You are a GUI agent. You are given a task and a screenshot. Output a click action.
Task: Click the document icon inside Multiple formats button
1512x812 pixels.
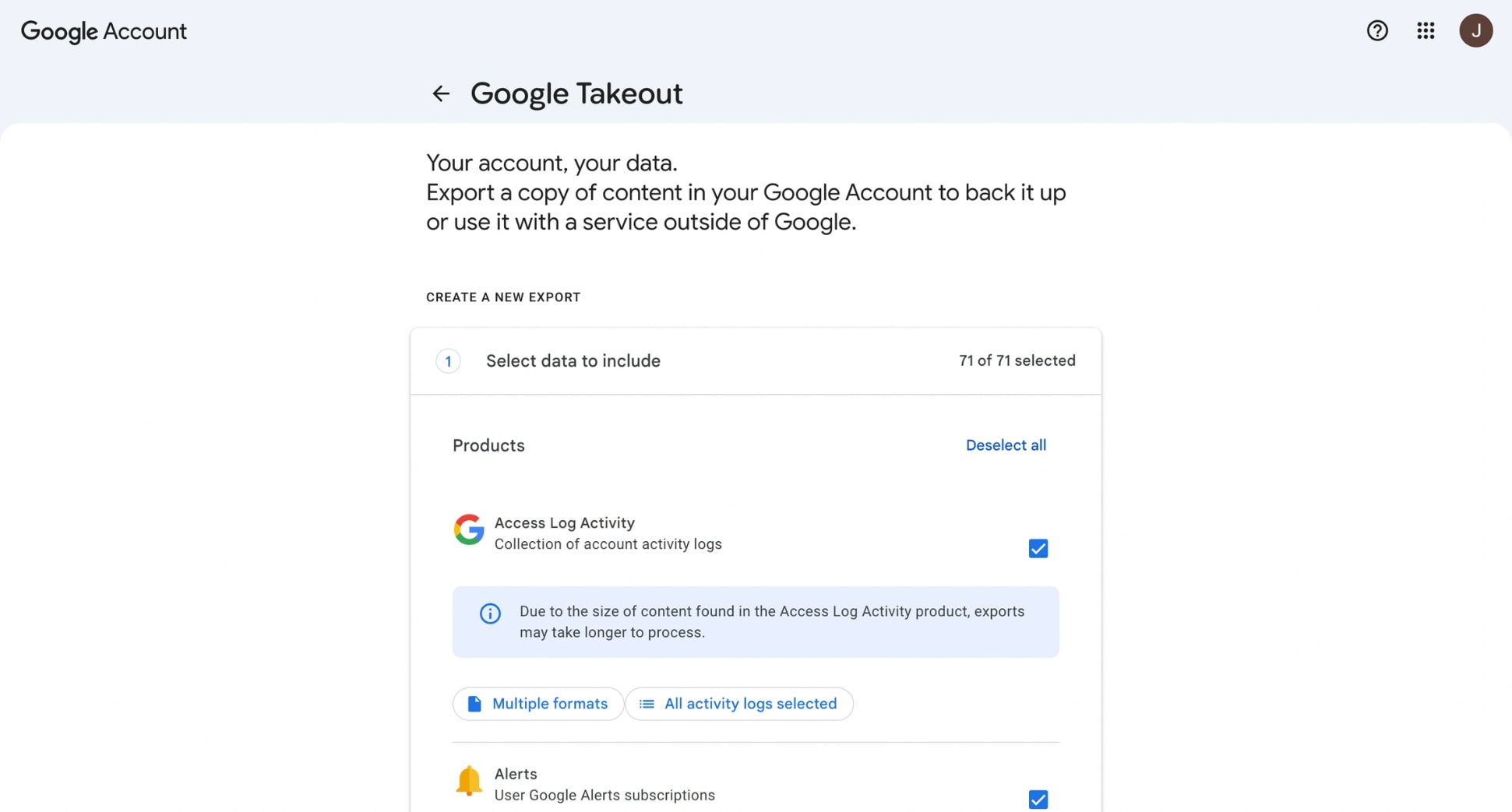[473, 703]
